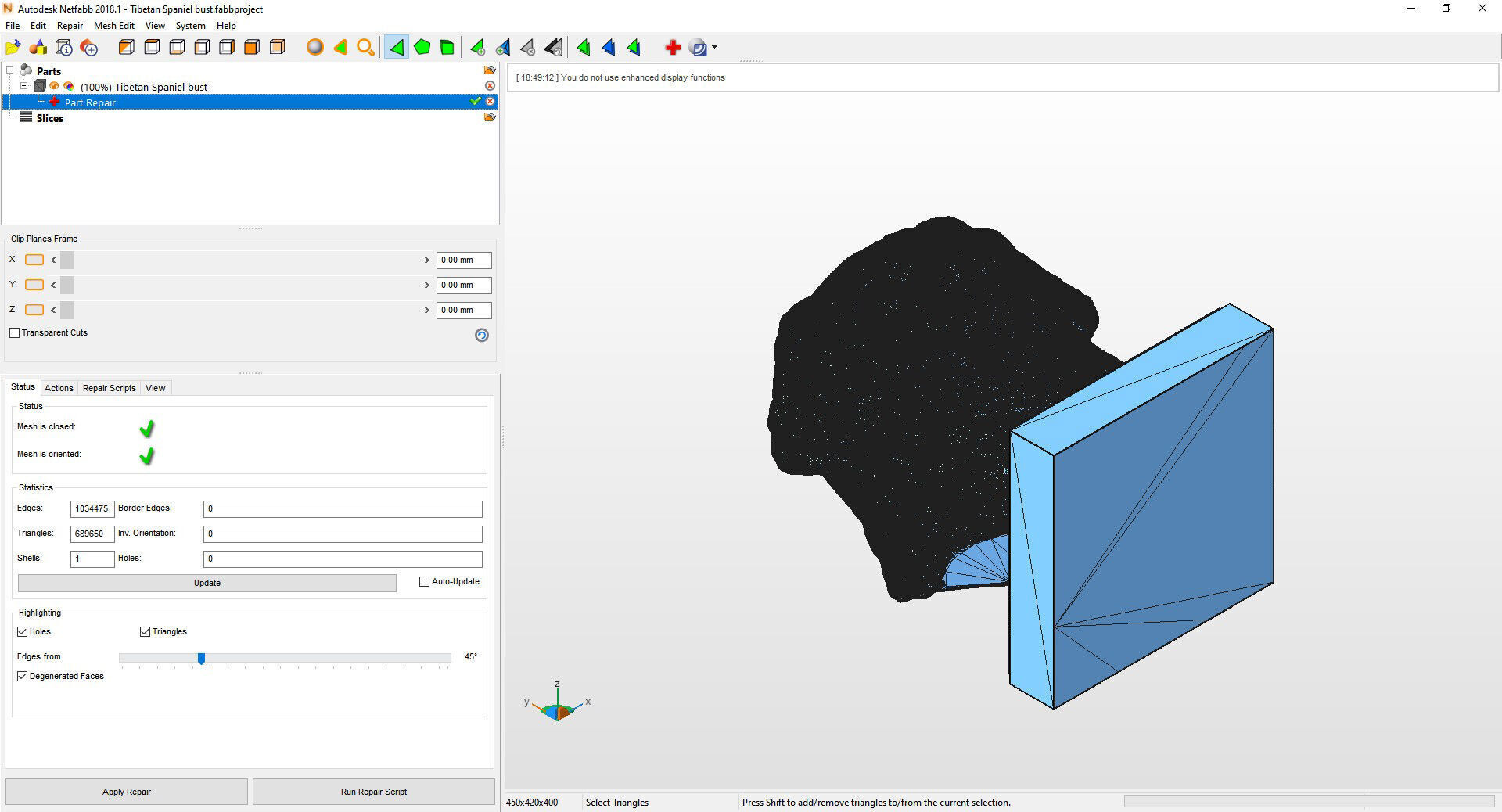The height and width of the screenshot is (812, 1502).
Task: Click the dark triangles with circle icon
Action: [553, 48]
